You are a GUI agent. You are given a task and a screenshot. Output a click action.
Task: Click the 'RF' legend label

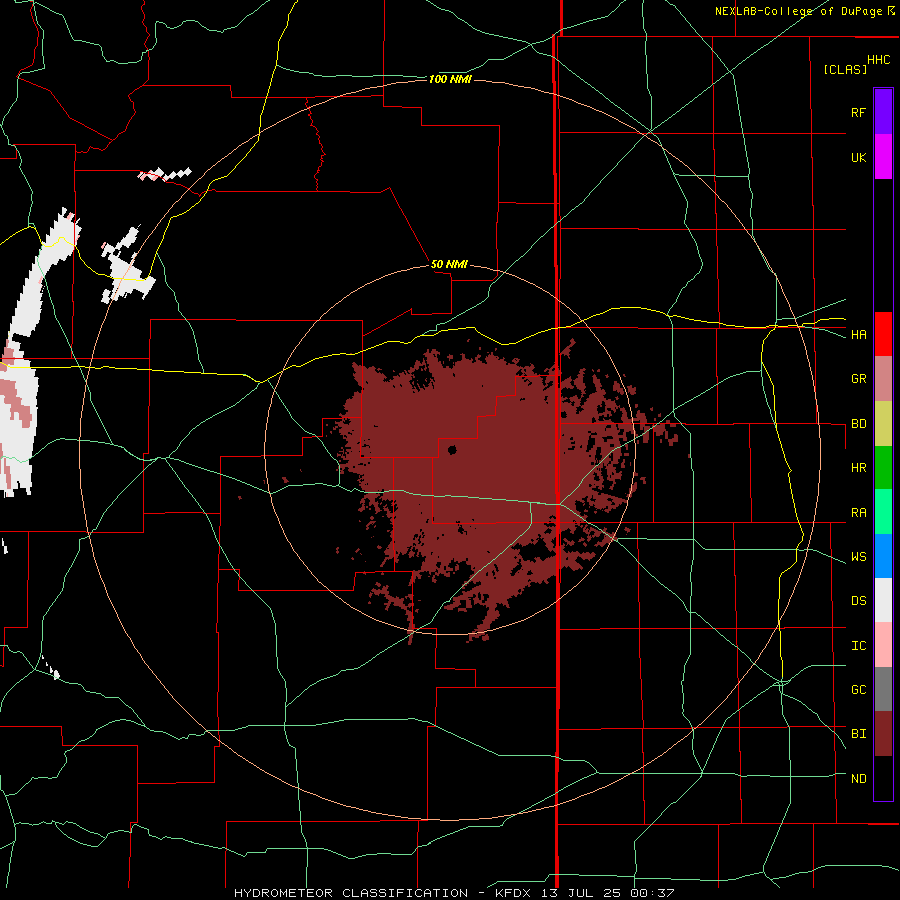point(858,112)
